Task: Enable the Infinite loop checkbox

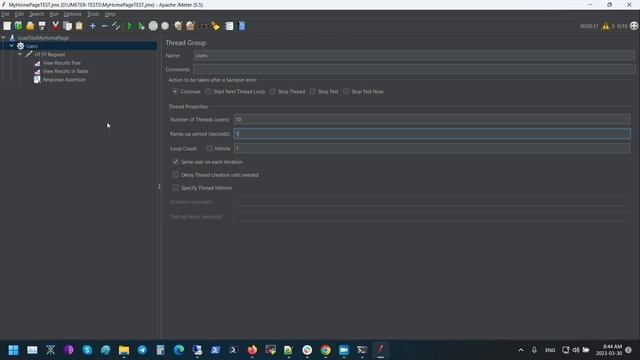Action: click(x=209, y=148)
